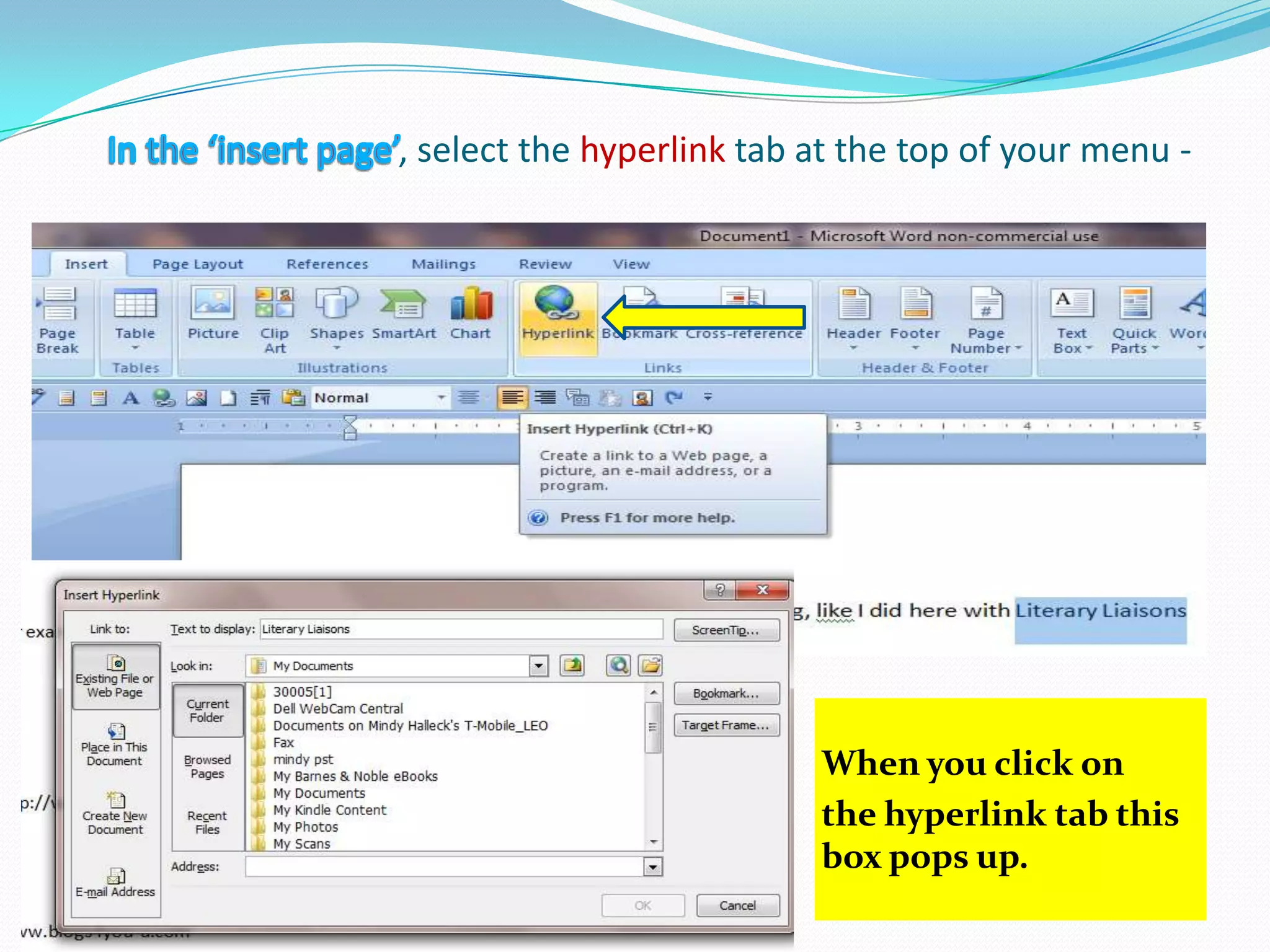This screenshot has height=952, width=1270.
Task: Insert a SmartArt graphic
Action: [x=404, y=314]
